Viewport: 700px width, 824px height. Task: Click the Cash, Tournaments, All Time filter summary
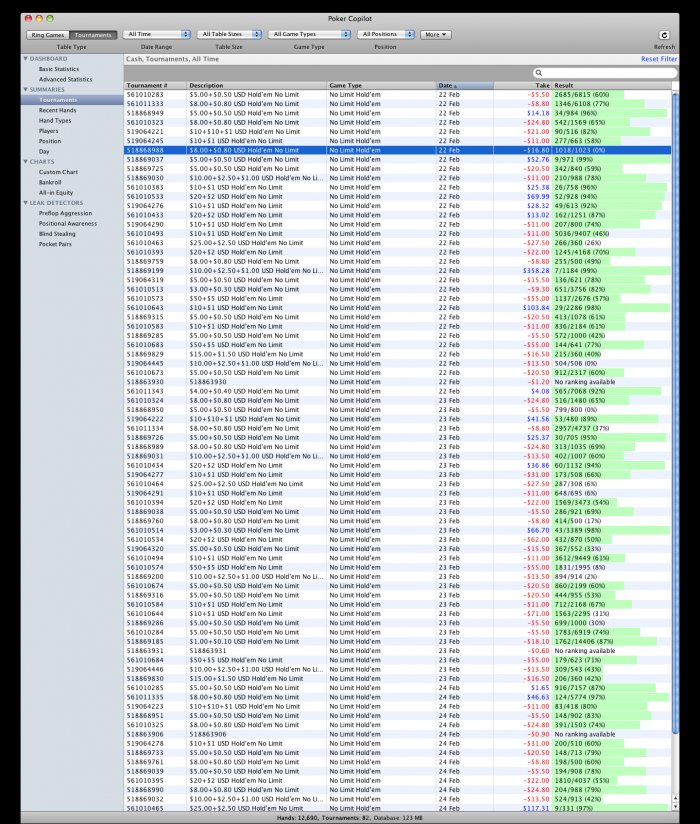(172, 59)
